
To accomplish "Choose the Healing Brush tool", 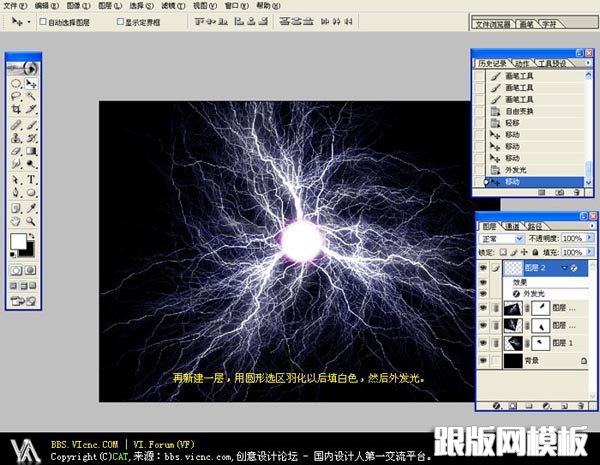I will tap(16, 125).
